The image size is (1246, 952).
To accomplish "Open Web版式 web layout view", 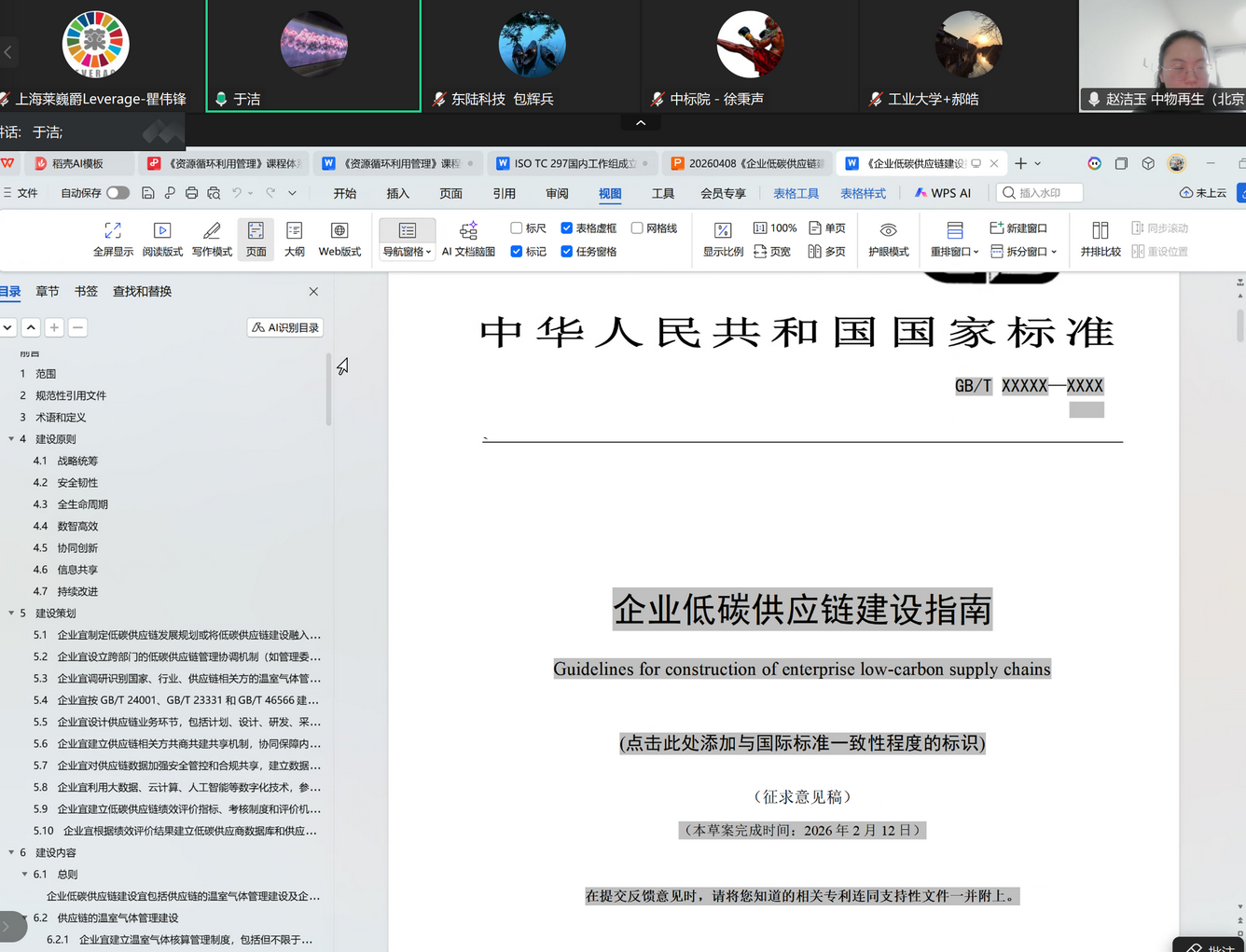I will point(339,239).
